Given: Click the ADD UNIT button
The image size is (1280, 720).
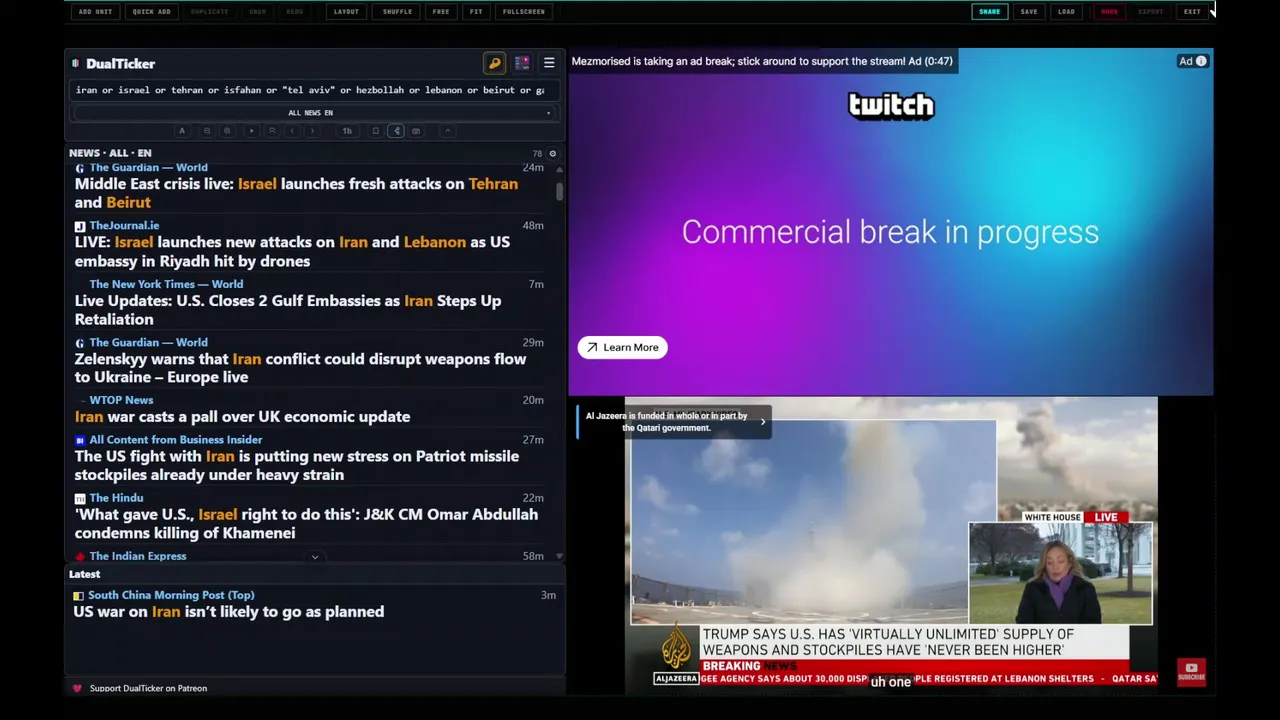Looking at the screenshot, I should (x=95, y=12).
